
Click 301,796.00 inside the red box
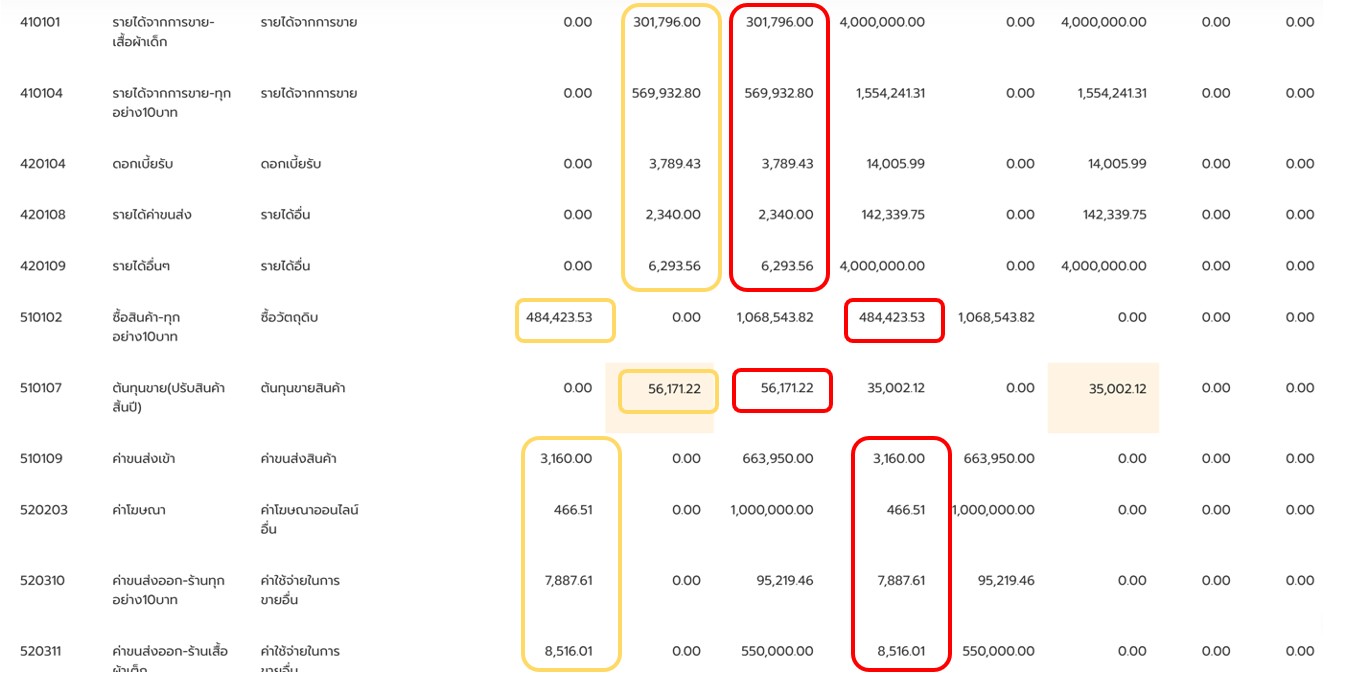click(x=779, y=22)
